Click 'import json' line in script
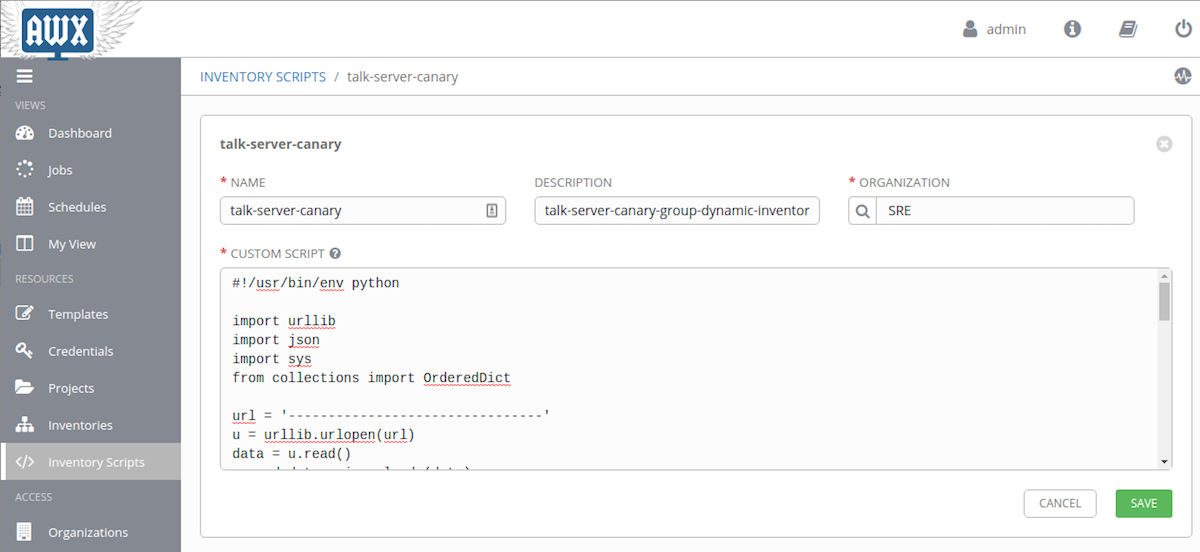The width and height of the screenshot is (1200, 552). [x=276, y=340]
